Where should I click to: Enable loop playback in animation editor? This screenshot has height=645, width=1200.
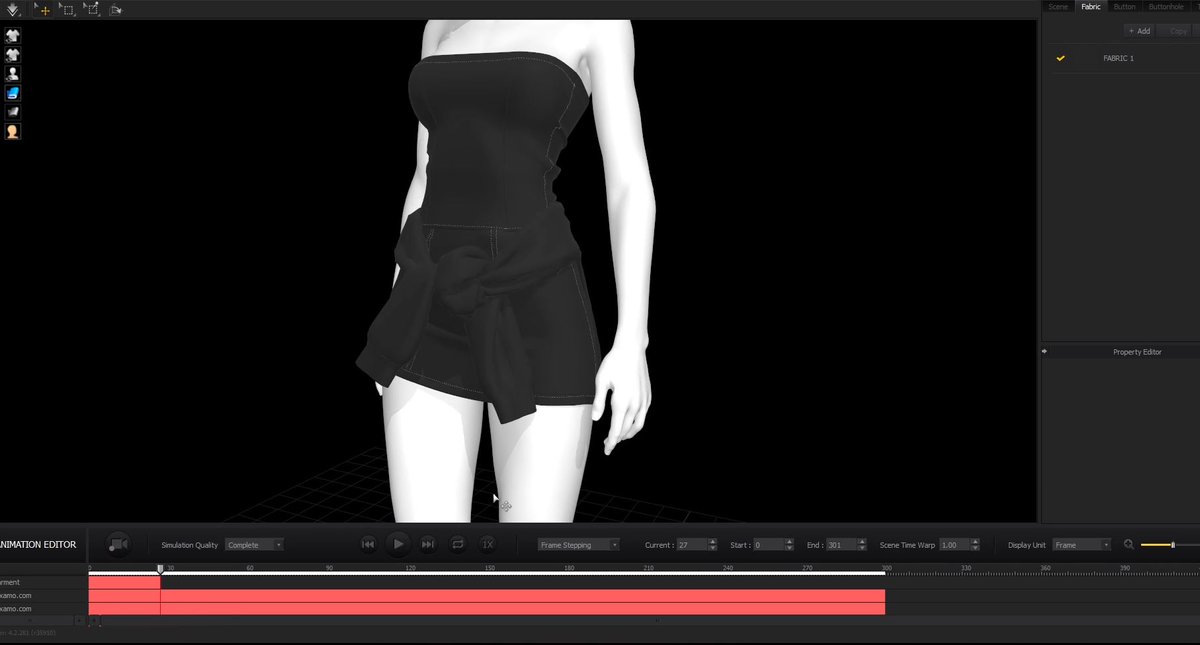tap(458, 544)
